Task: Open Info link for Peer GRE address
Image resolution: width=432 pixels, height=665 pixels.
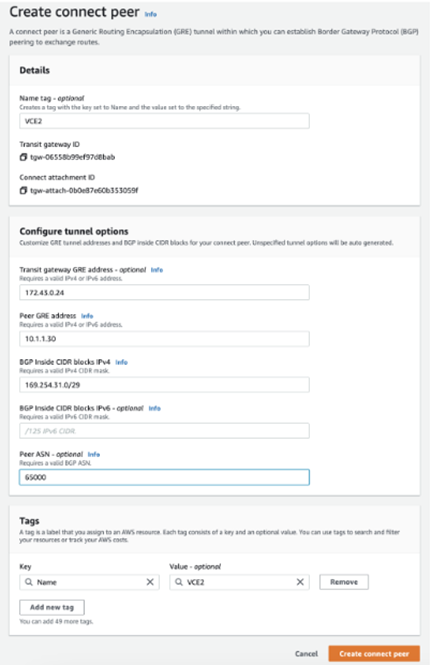Action: pos(87,316)
